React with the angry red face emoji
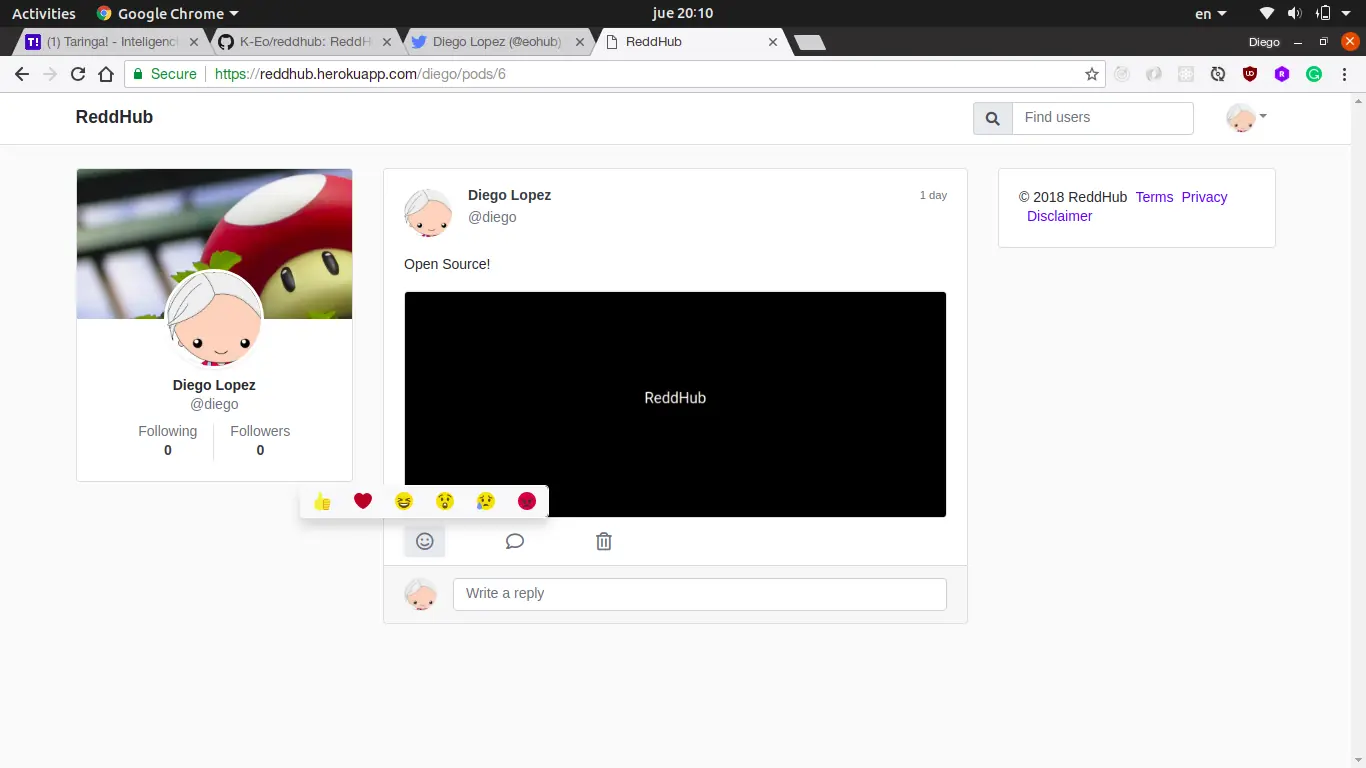The image size is (1366, 768). pos(527,501)
